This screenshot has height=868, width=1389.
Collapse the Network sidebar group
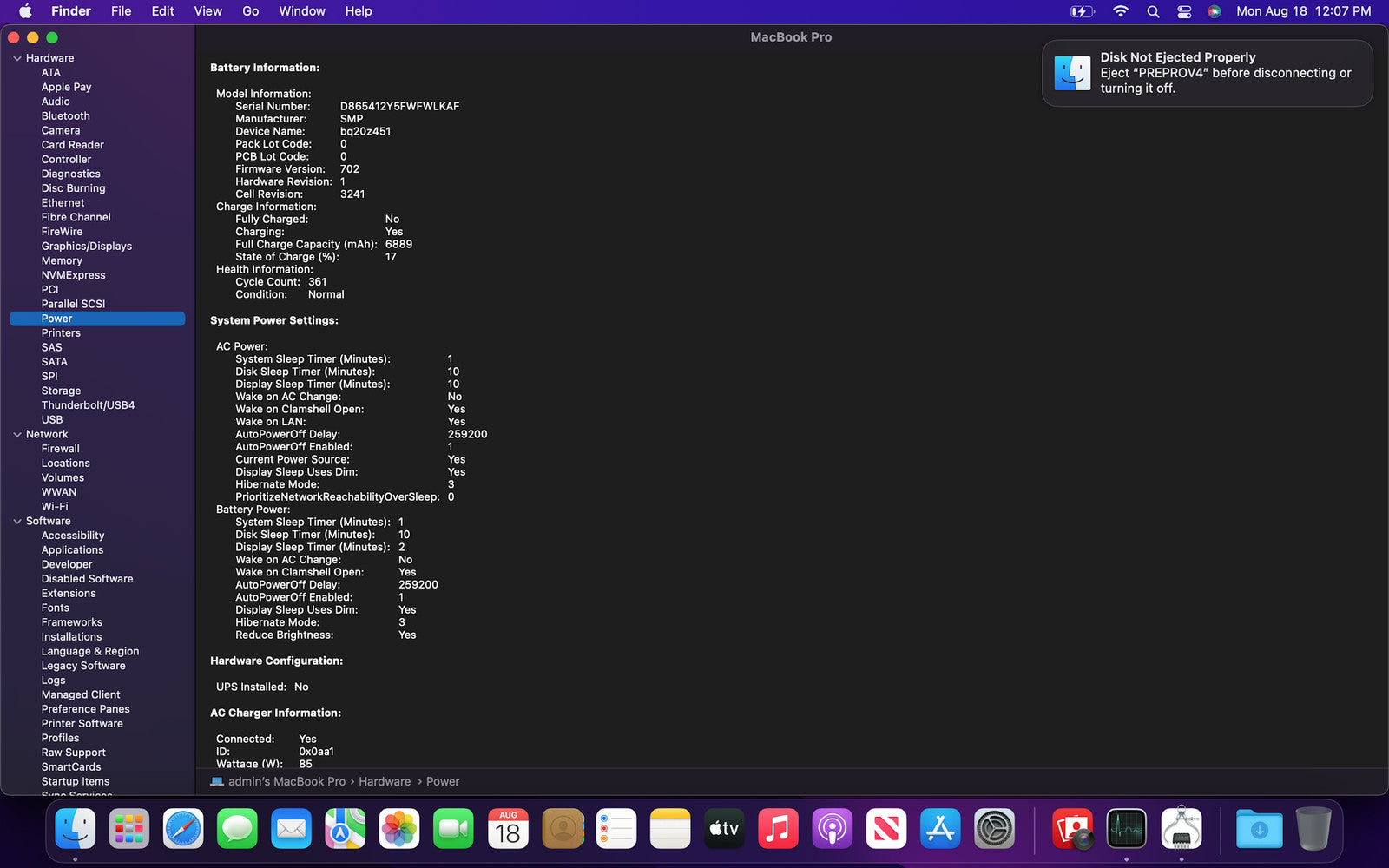tap(17, 434)
